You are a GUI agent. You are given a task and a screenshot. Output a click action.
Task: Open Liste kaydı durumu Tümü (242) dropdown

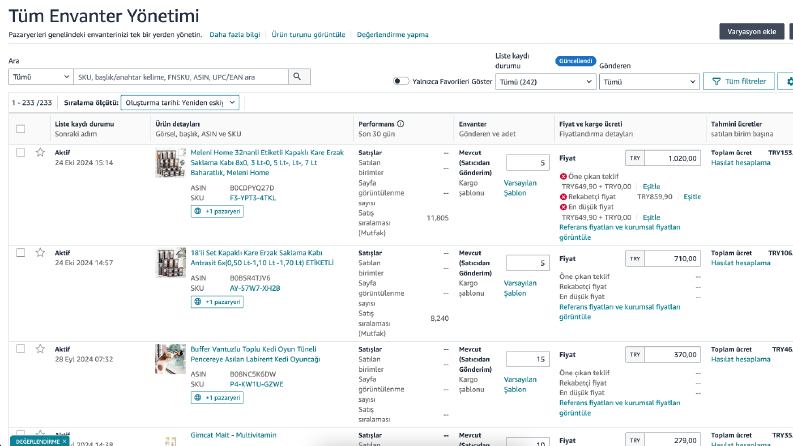pos(545,81)
